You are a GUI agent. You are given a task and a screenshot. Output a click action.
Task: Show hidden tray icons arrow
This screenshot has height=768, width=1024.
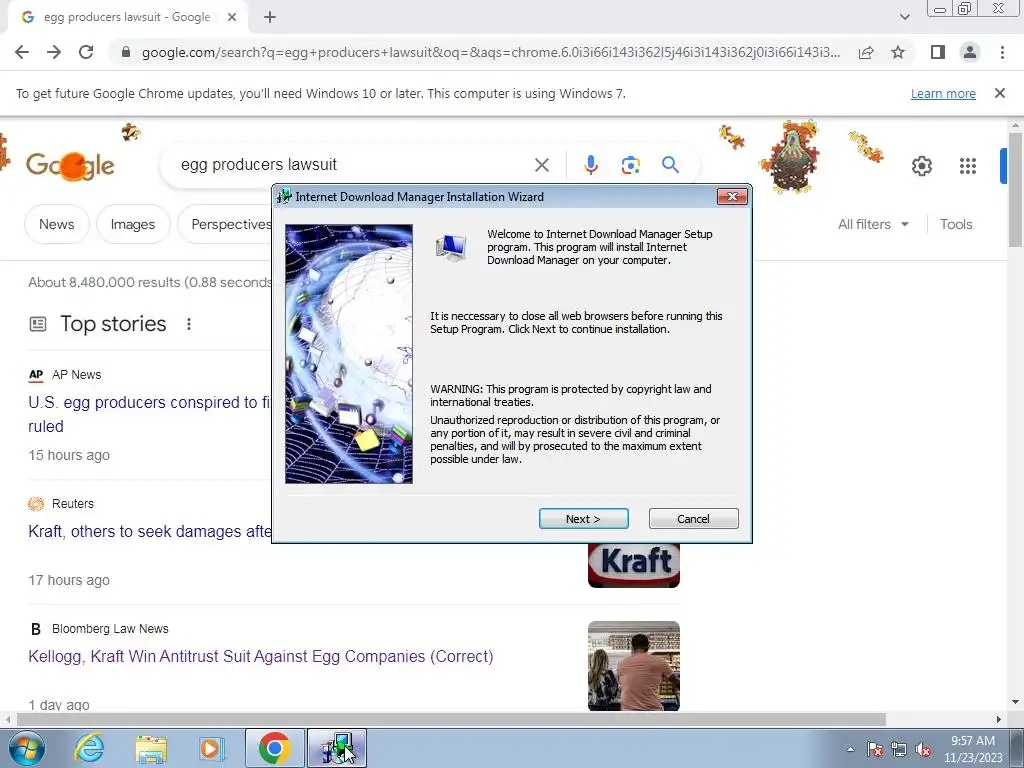(850, 749)
